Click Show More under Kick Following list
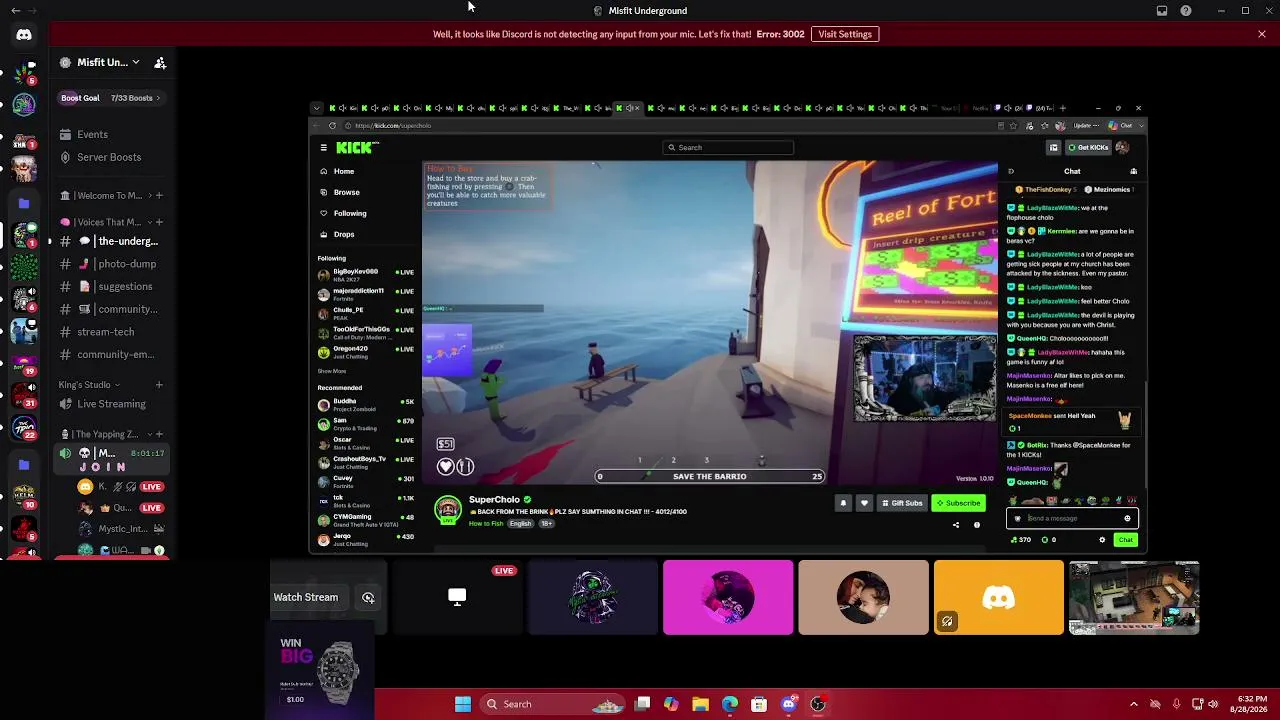Image resolution: width=1280 pixels, height=720 pixels. tap(332, 371)
